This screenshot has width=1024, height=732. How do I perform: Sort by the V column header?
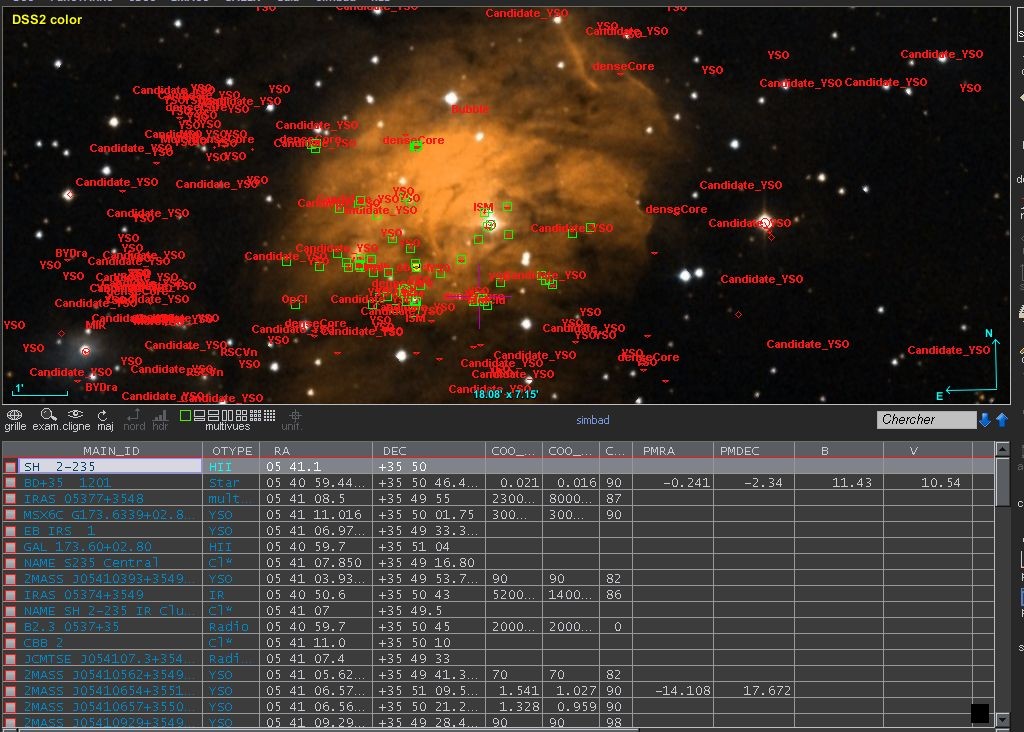tap(928, 451)
